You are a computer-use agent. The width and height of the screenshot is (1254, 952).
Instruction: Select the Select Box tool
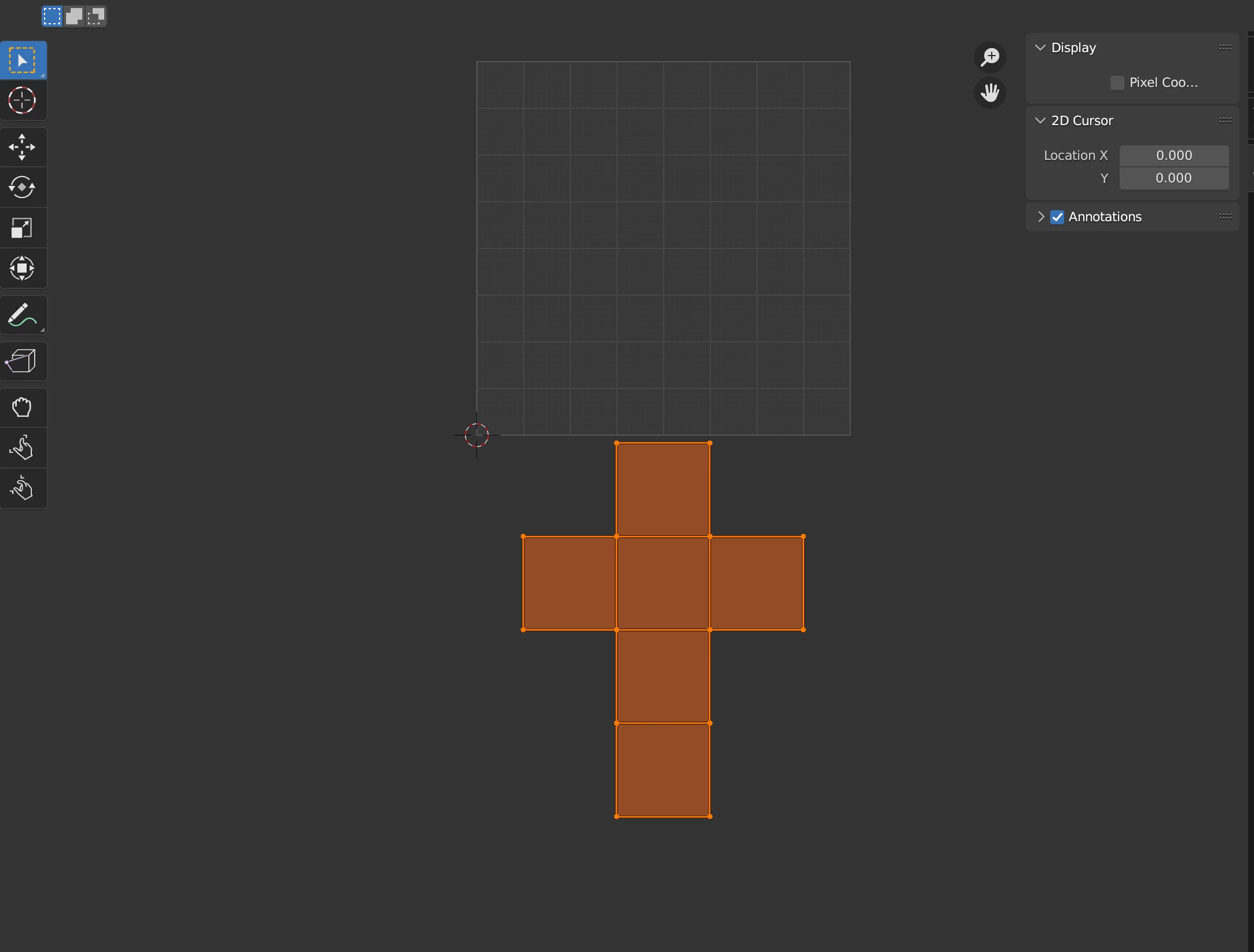[23, 60]
